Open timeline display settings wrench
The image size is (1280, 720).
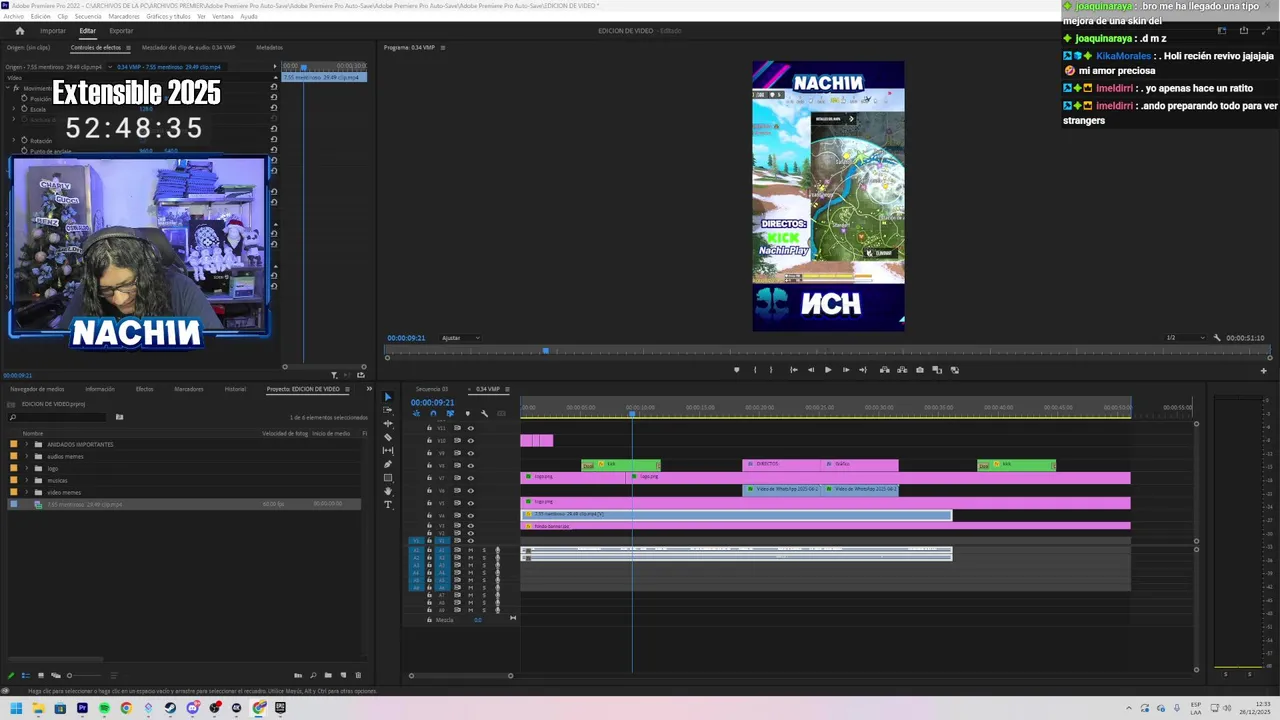[x=484, y=413]
